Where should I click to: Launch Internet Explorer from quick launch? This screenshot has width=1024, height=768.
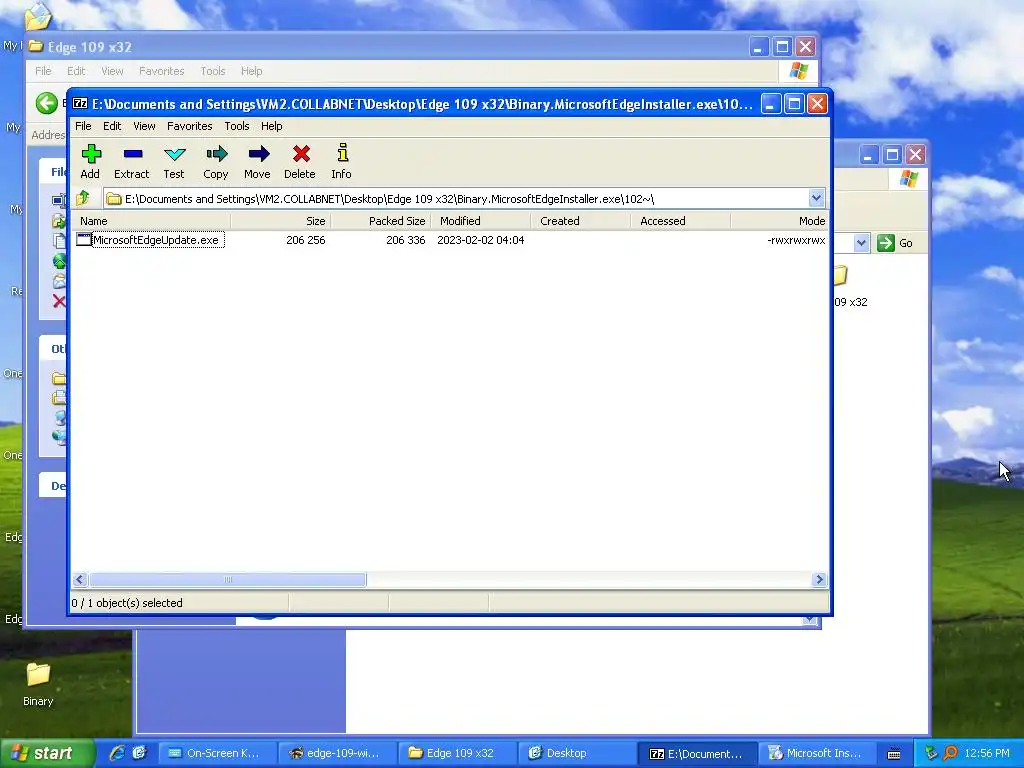tap(117, 753)
